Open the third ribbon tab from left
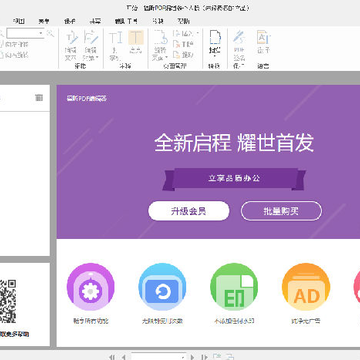 (70, 21)
